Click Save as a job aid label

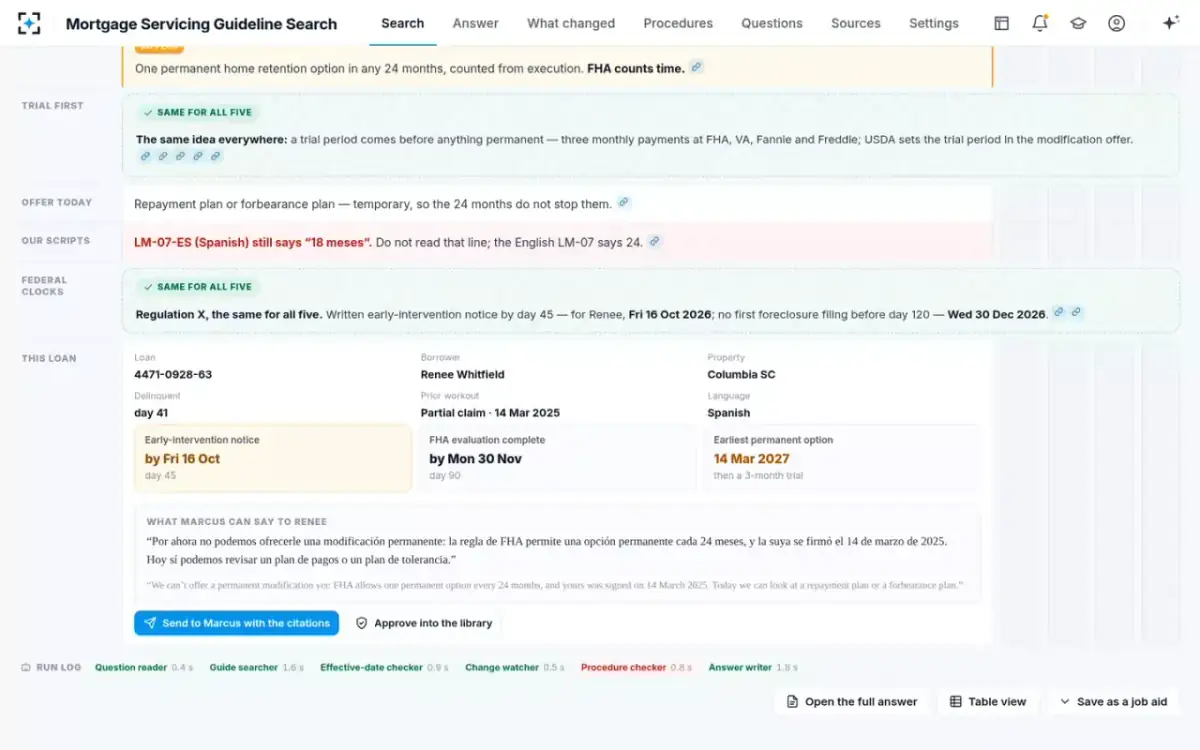pyautogui.click(x=1122, y=702)
